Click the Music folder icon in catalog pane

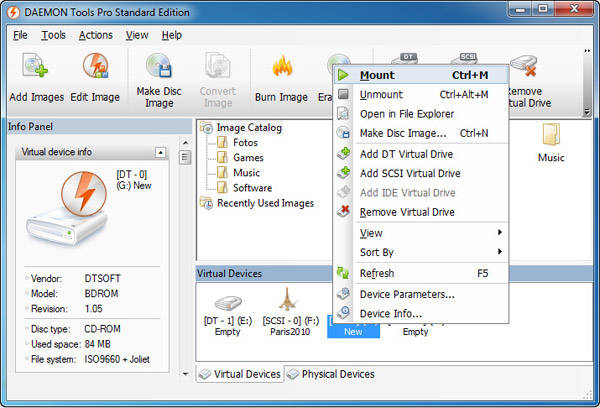tap(551, 134)
